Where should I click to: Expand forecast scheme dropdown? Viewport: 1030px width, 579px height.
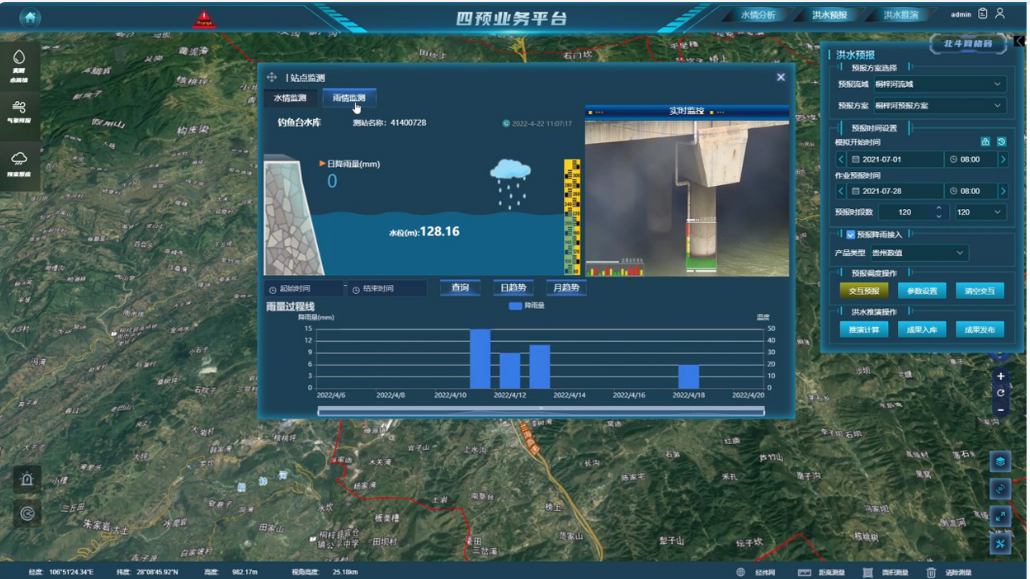(x=940, y=105)
